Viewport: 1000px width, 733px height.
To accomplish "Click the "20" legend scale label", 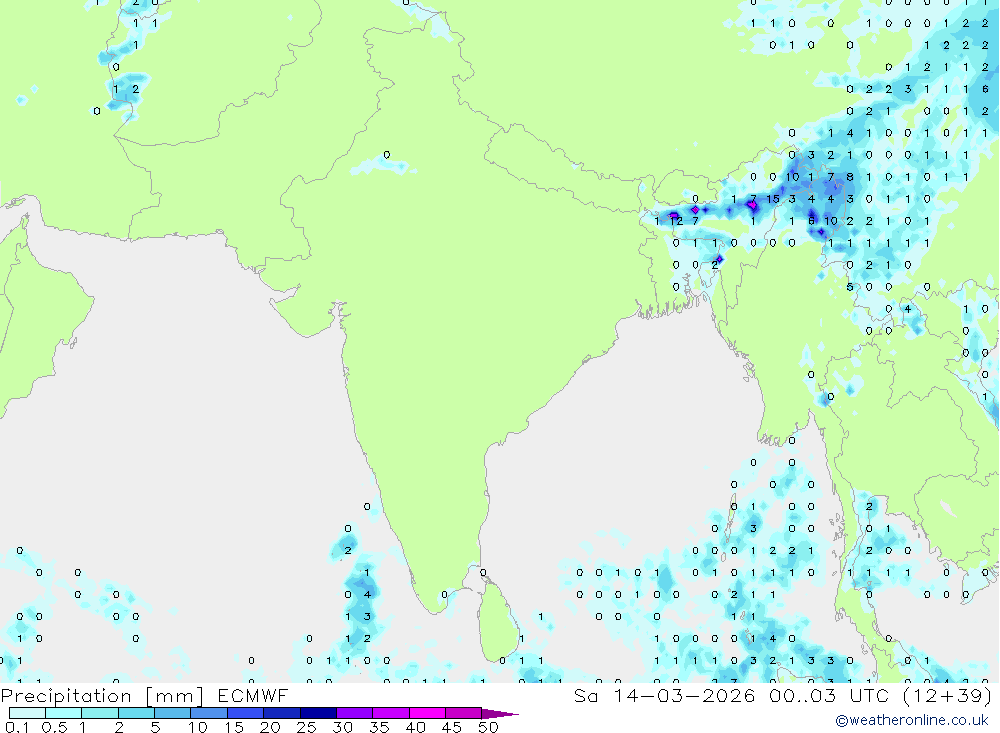I will tap(270, 727).
